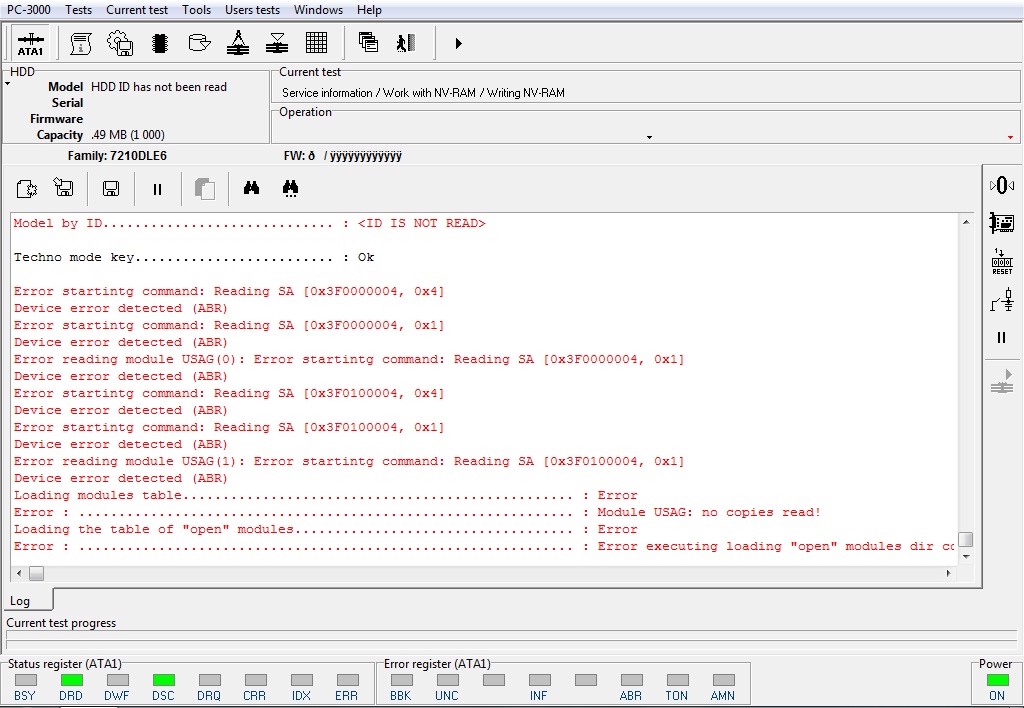1024x708 pixels.
Task: Click 'Module USAG: no copies read!' text
Action: [x=709, y=512]
